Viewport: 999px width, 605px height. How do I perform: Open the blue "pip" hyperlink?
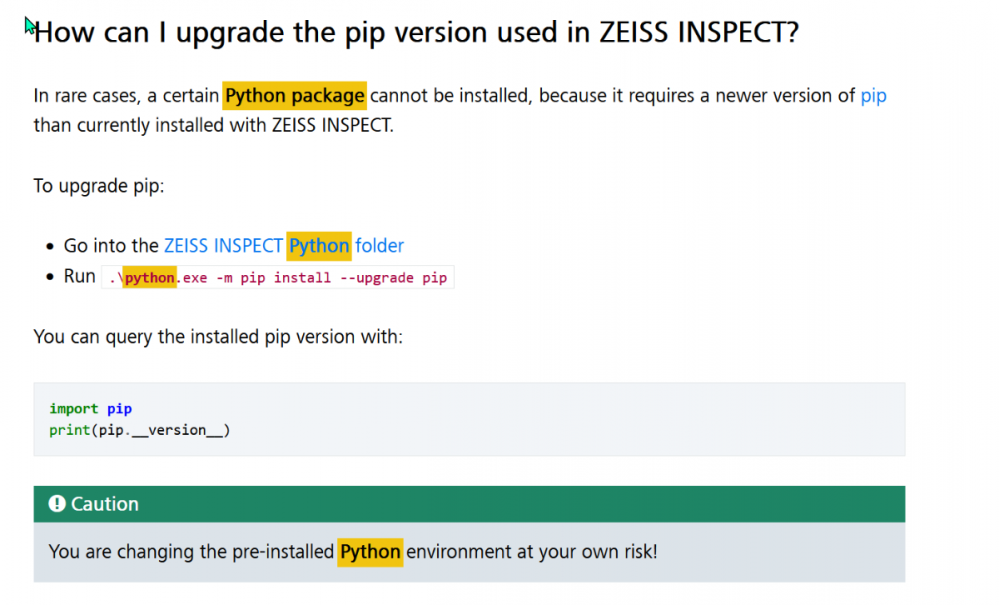click(x=873, y=96)
